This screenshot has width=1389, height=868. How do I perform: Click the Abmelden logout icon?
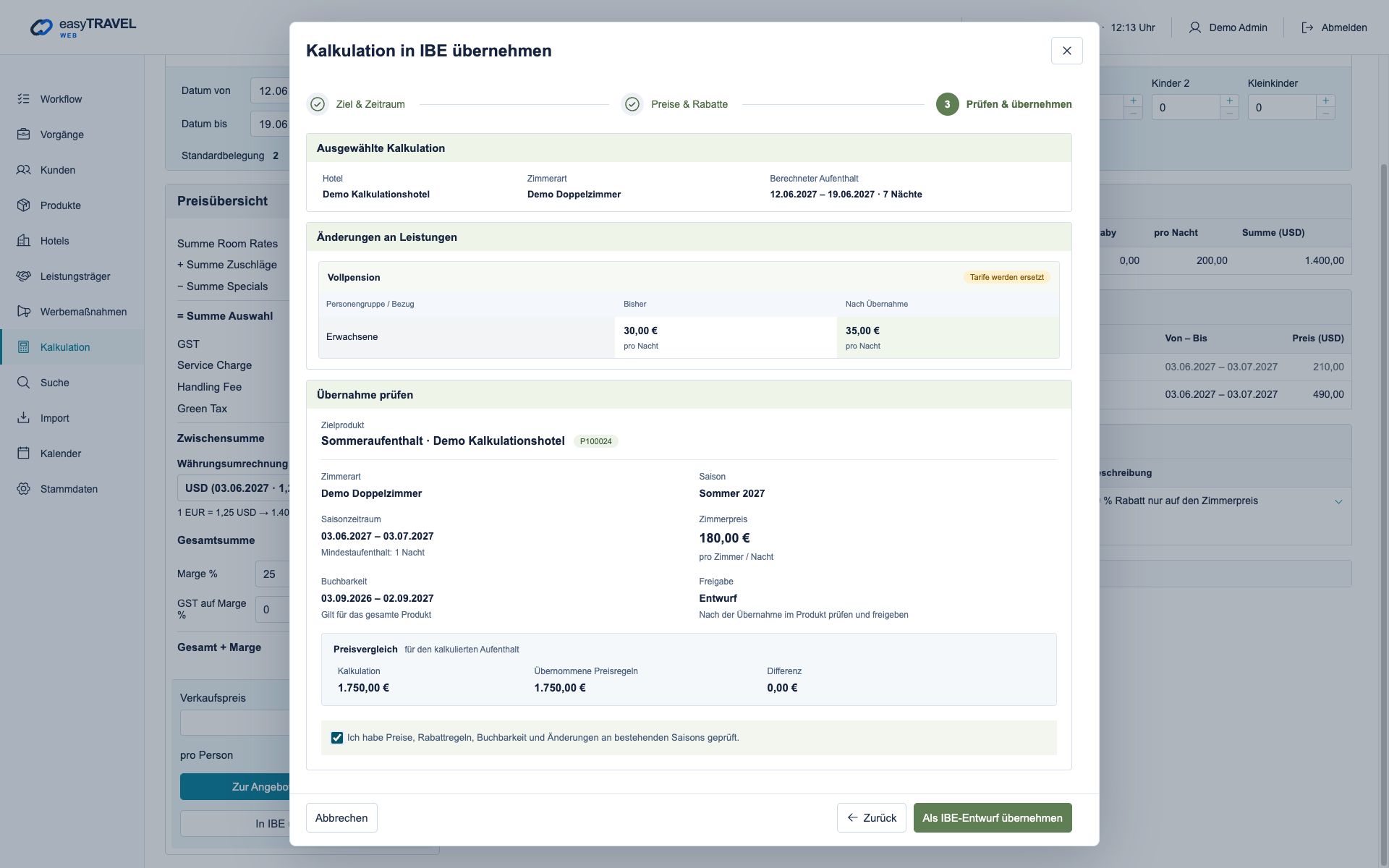point(1307,27)
